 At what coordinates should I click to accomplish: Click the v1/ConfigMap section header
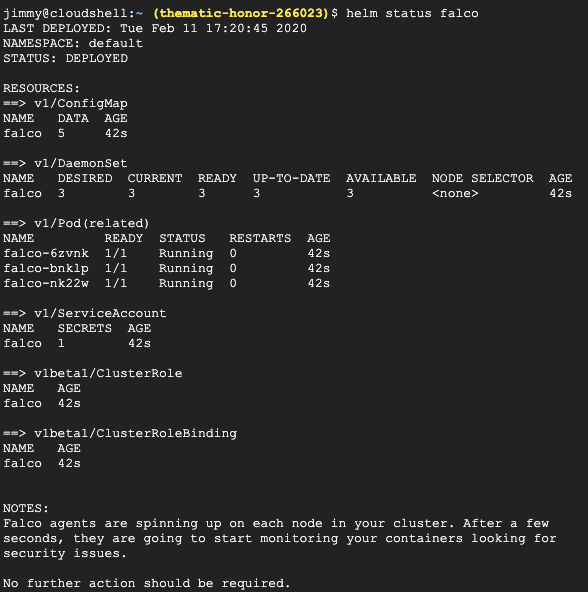pos(65,103)
